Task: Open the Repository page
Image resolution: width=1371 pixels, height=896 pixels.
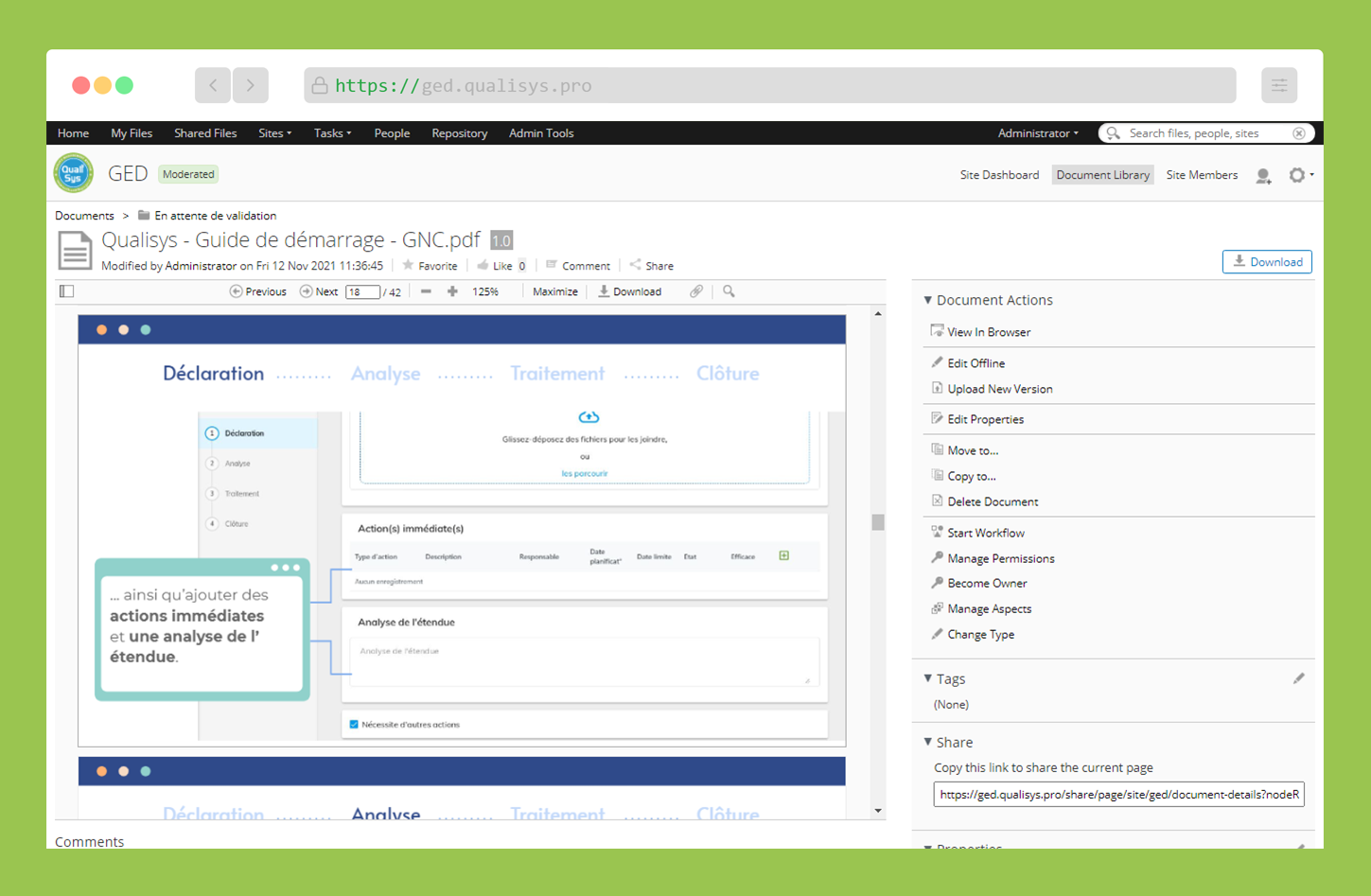Action: [x=460, y=133]
